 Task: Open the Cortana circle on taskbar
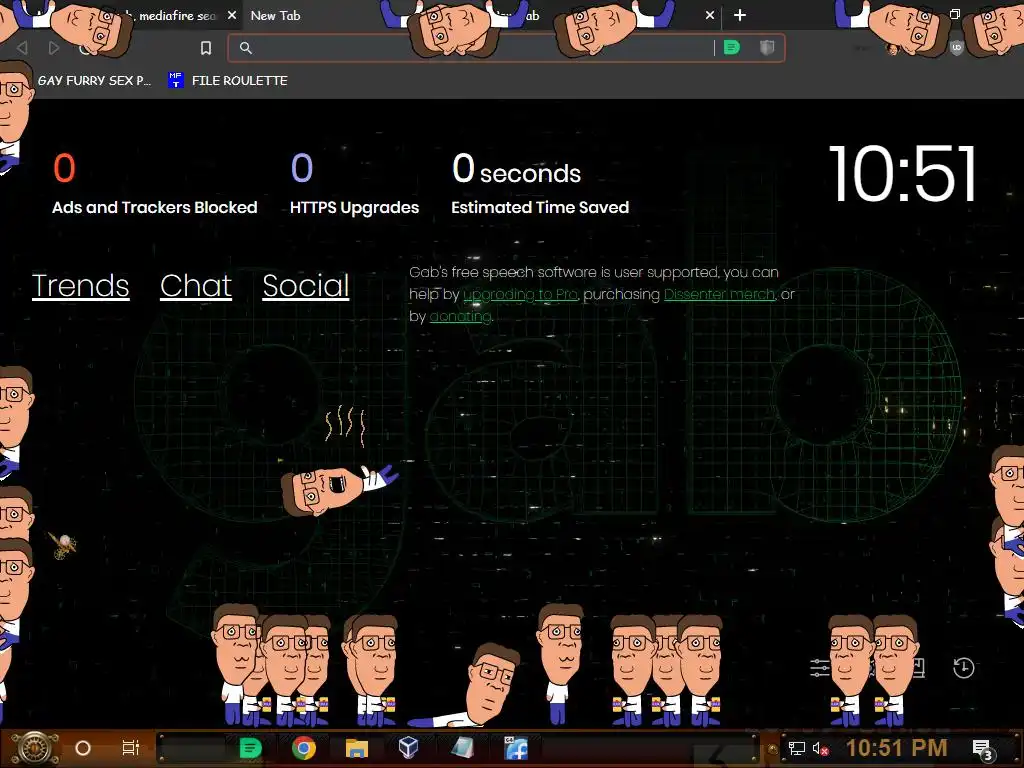pyautogui.click(x=83, y=748)
